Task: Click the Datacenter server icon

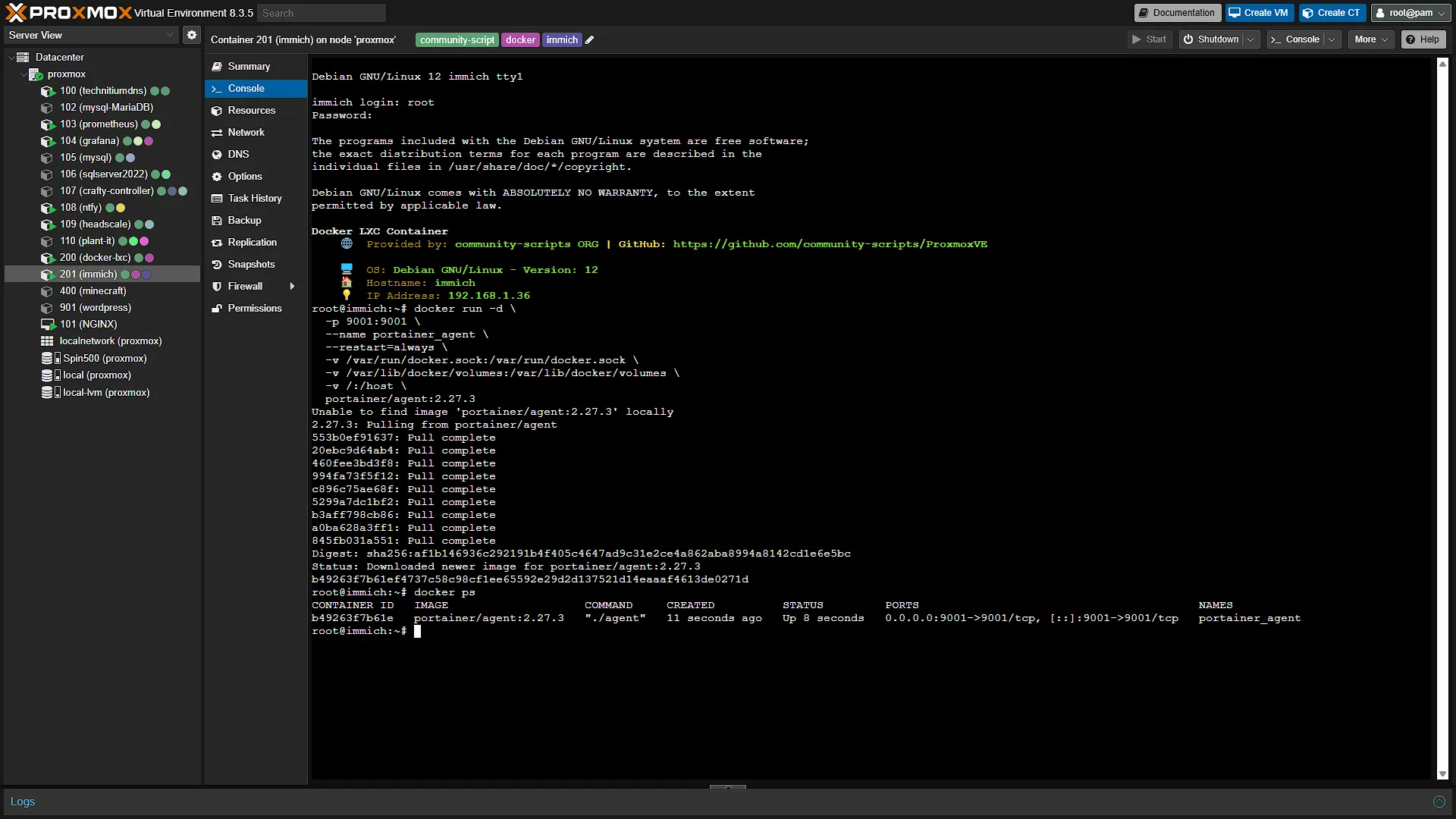Action: click(x=23, y=57)
